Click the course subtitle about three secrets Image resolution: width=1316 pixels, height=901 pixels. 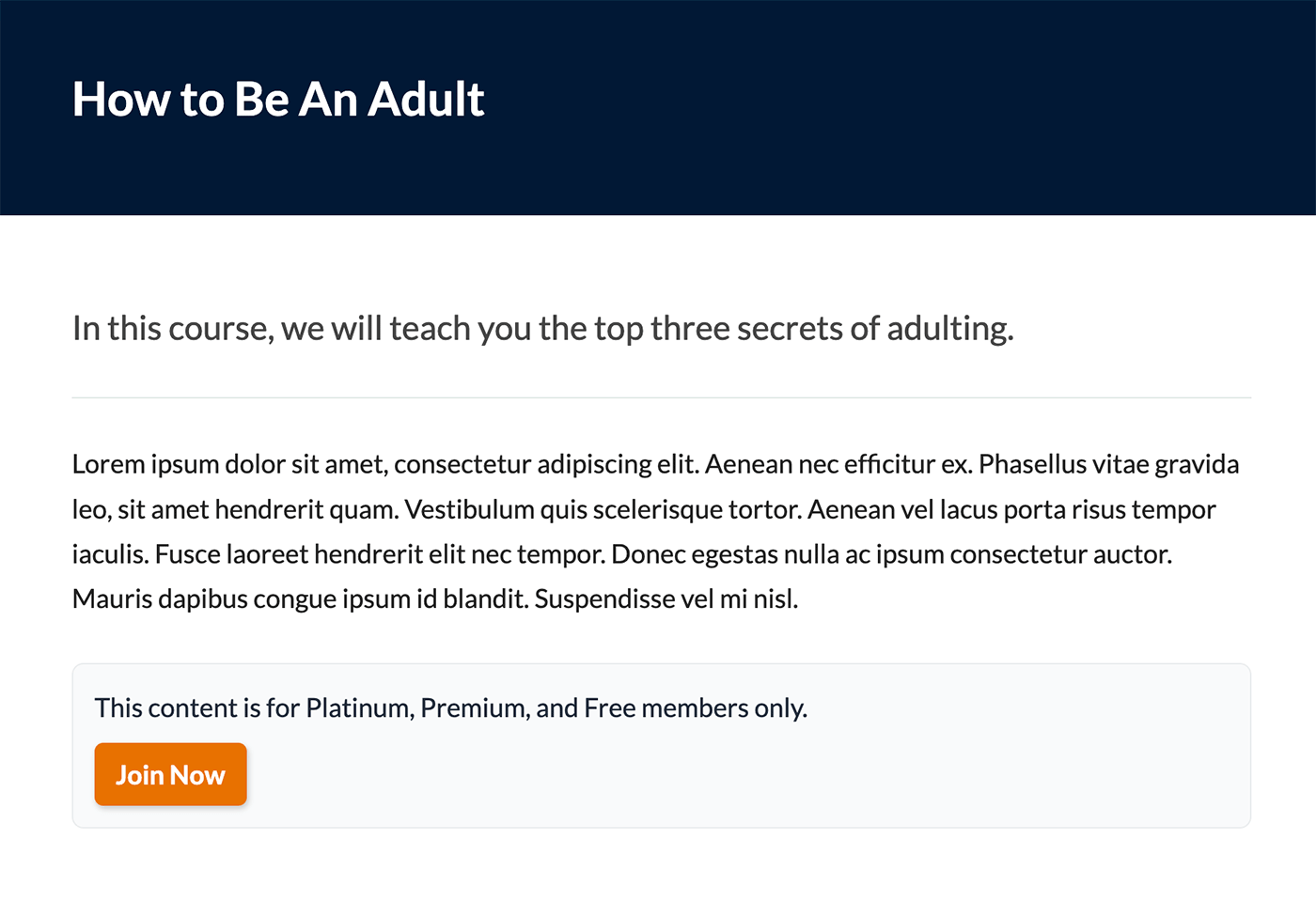543,329
